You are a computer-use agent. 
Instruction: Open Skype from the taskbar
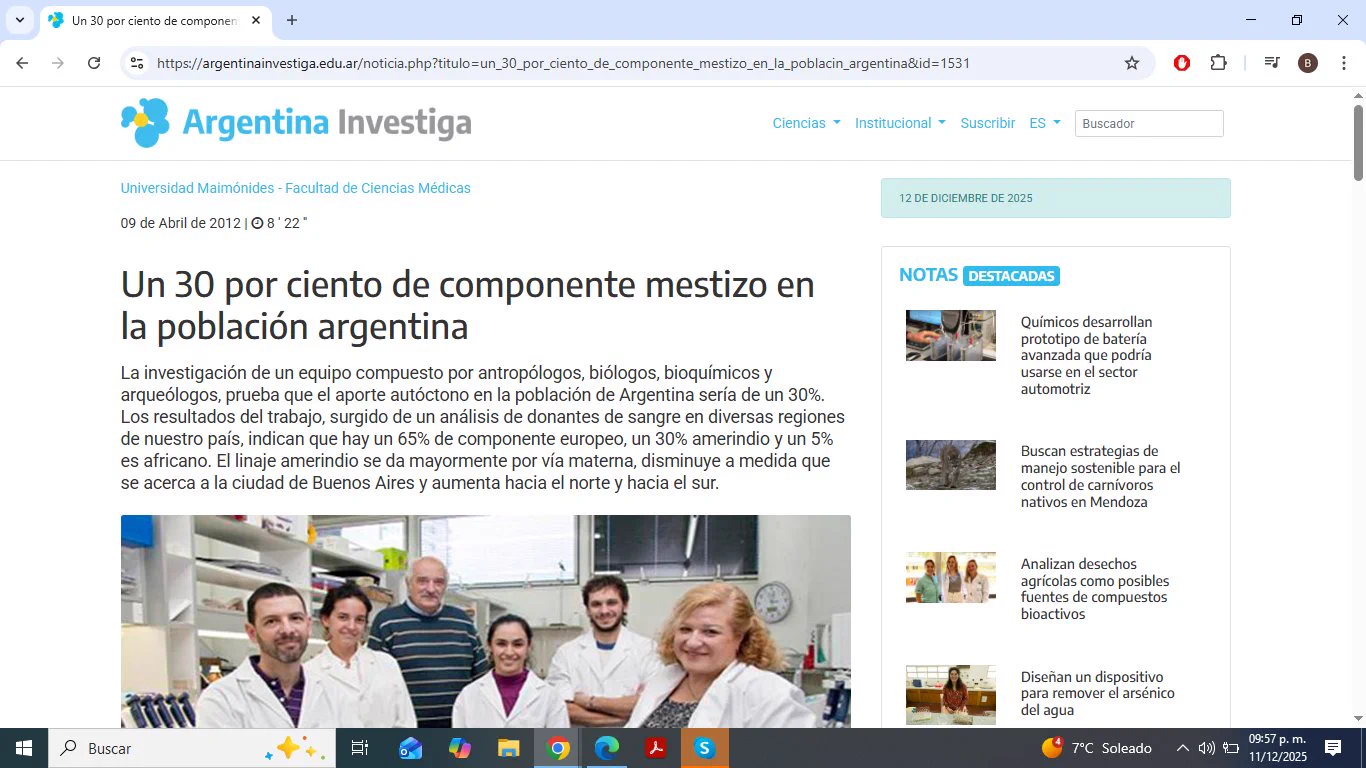(x=705, y=748)
